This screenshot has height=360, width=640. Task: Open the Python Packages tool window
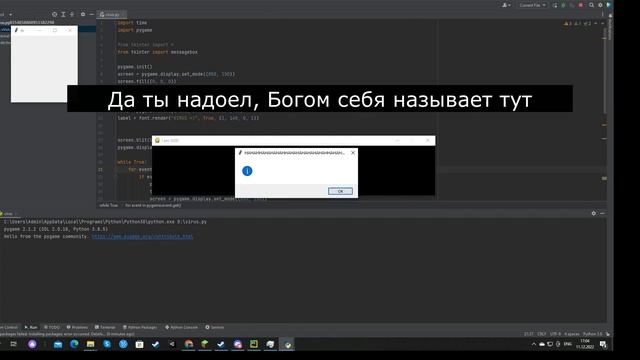(140, 327)
